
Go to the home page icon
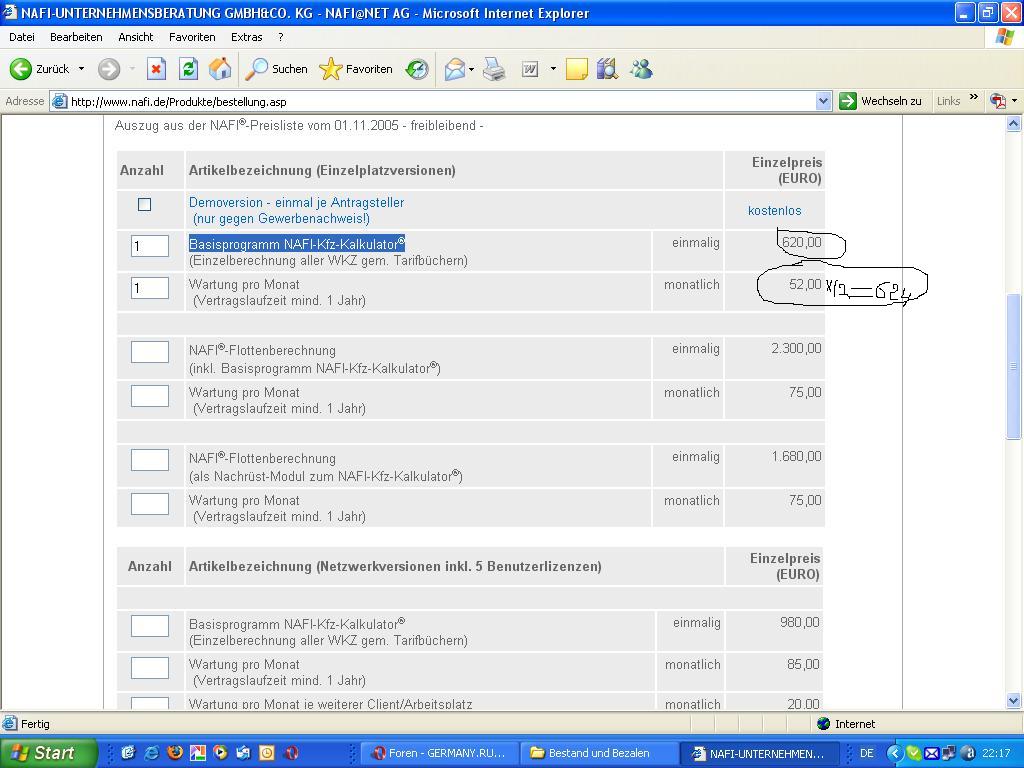click(220, 69)
